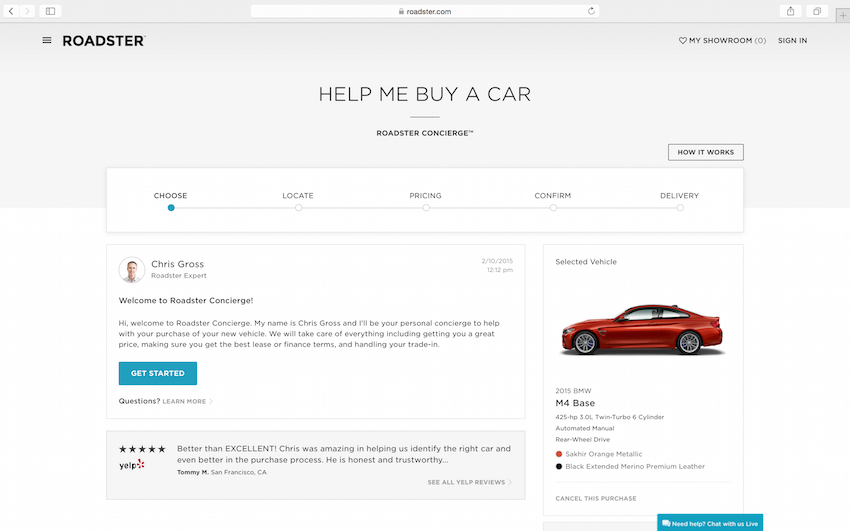This screenshot has width=850, height=531.
Task: Click the chat bubble icon
Action: coord(666,523)
